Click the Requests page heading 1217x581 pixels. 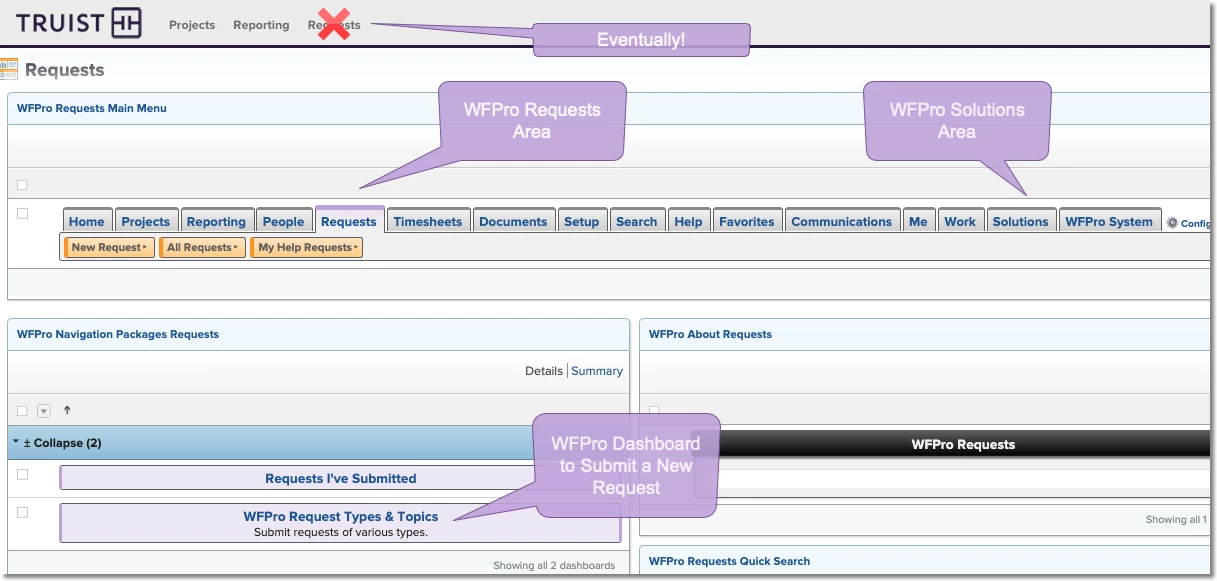coord(65,70)
